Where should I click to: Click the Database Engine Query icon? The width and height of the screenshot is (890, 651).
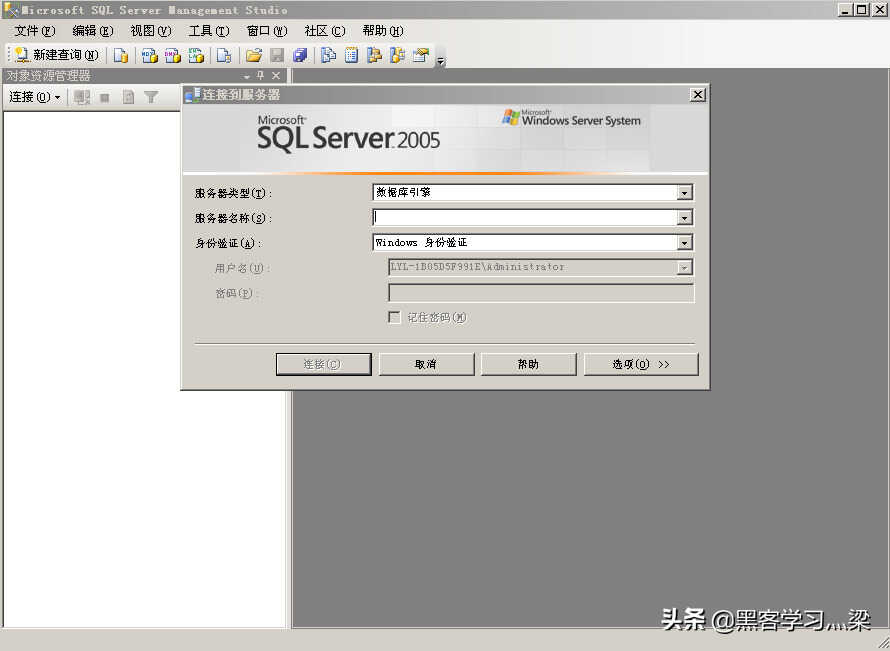coord(121,55)
